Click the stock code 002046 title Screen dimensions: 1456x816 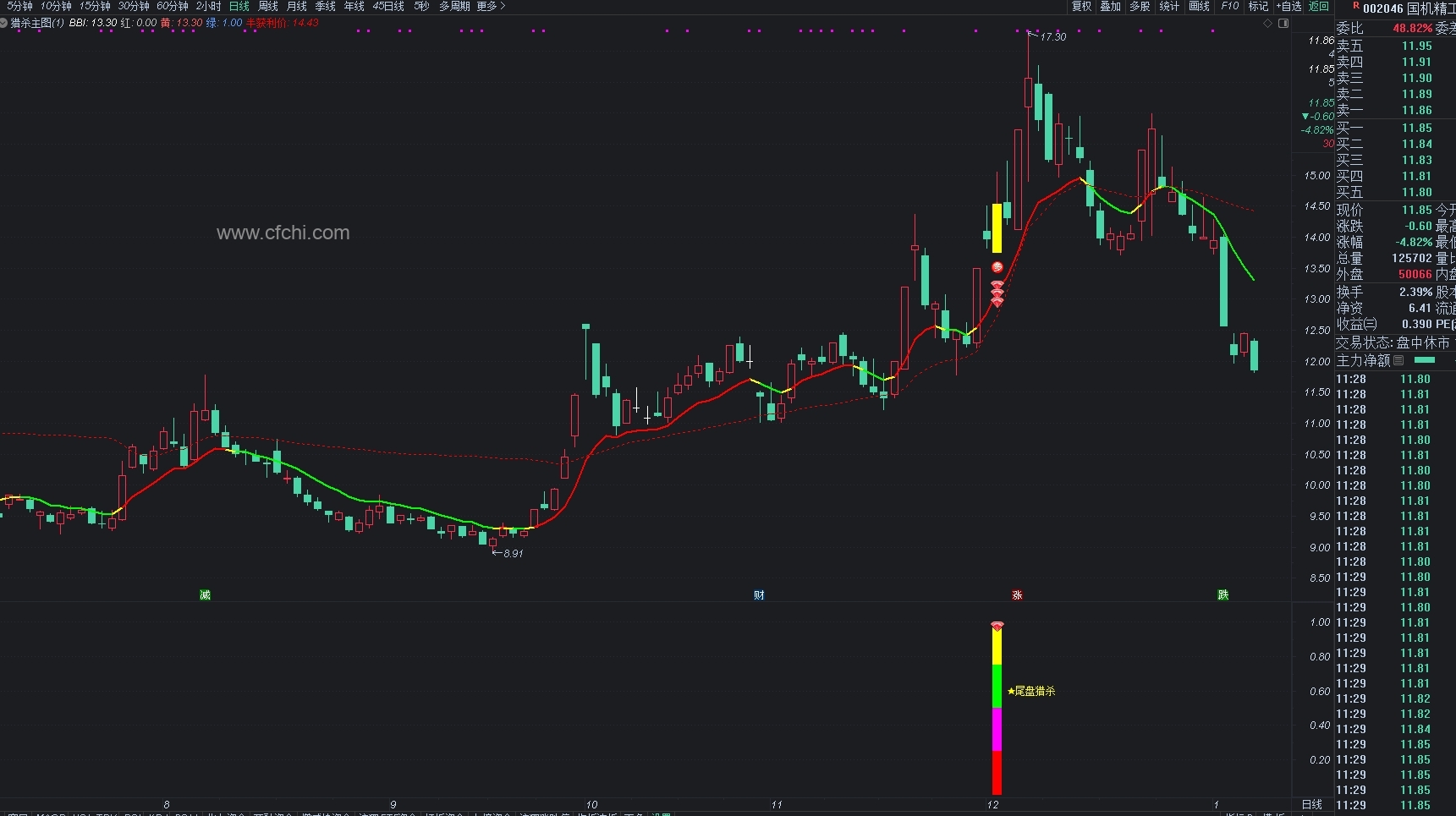tap(1383, 8)
